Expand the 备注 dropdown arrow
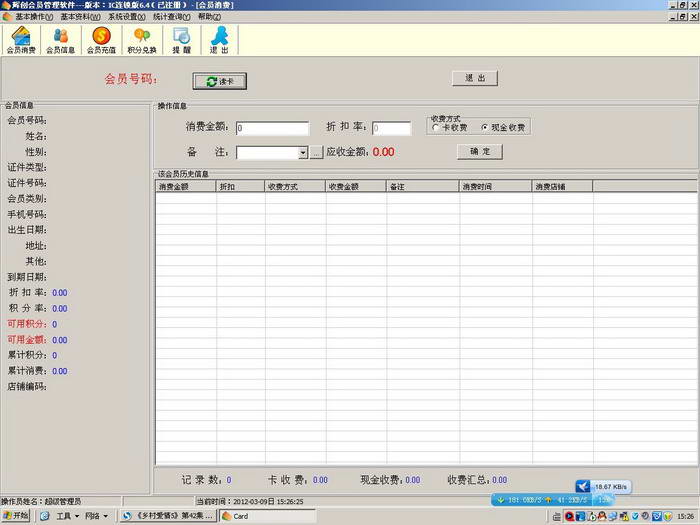Screen dimensions: 700x525 click(303, 153)
